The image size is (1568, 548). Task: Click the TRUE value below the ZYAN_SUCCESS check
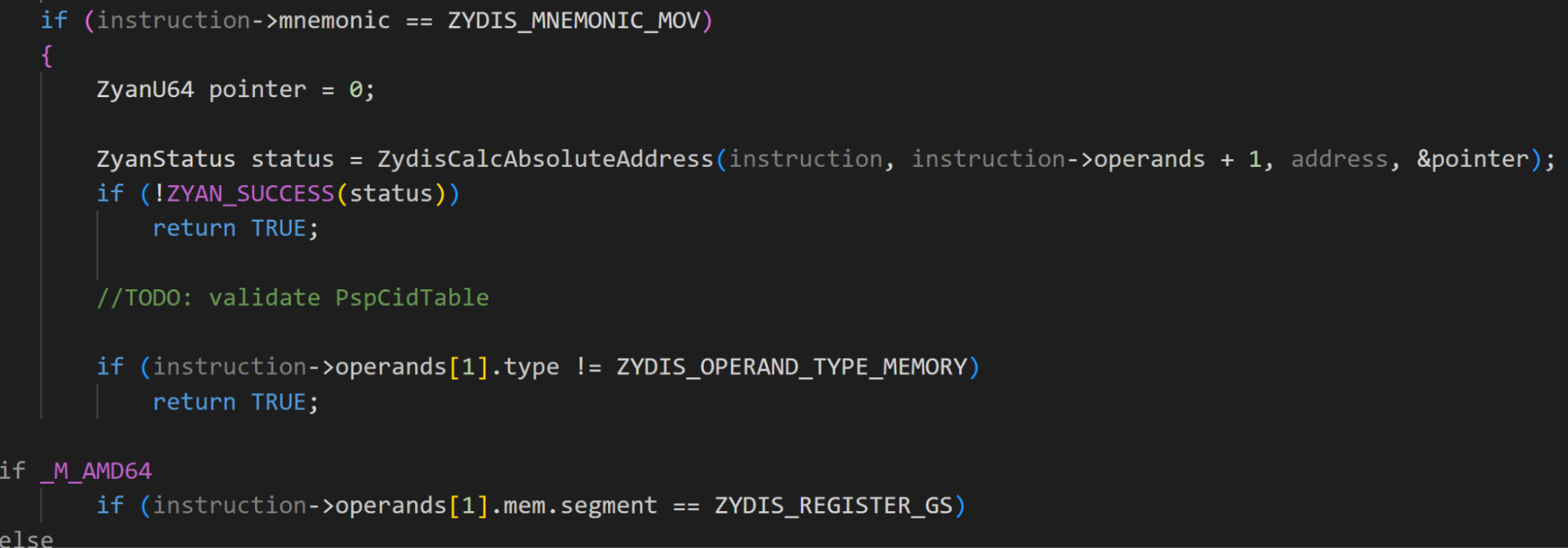(278, 228)
